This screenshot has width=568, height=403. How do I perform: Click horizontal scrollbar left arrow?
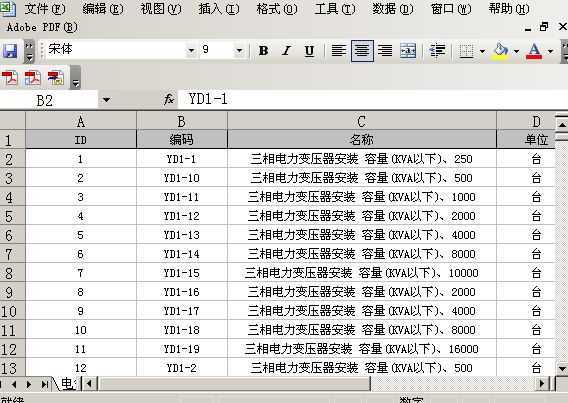tap(89, 383)
